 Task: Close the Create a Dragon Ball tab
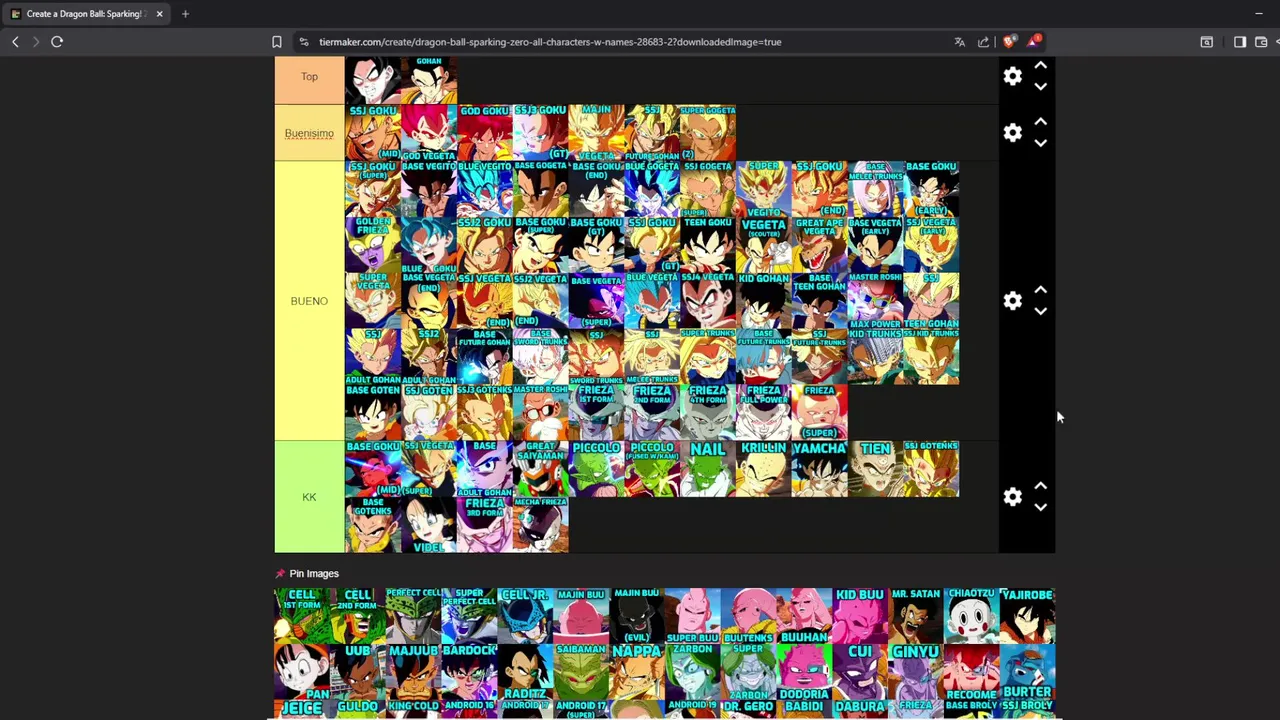click(159, 14)
